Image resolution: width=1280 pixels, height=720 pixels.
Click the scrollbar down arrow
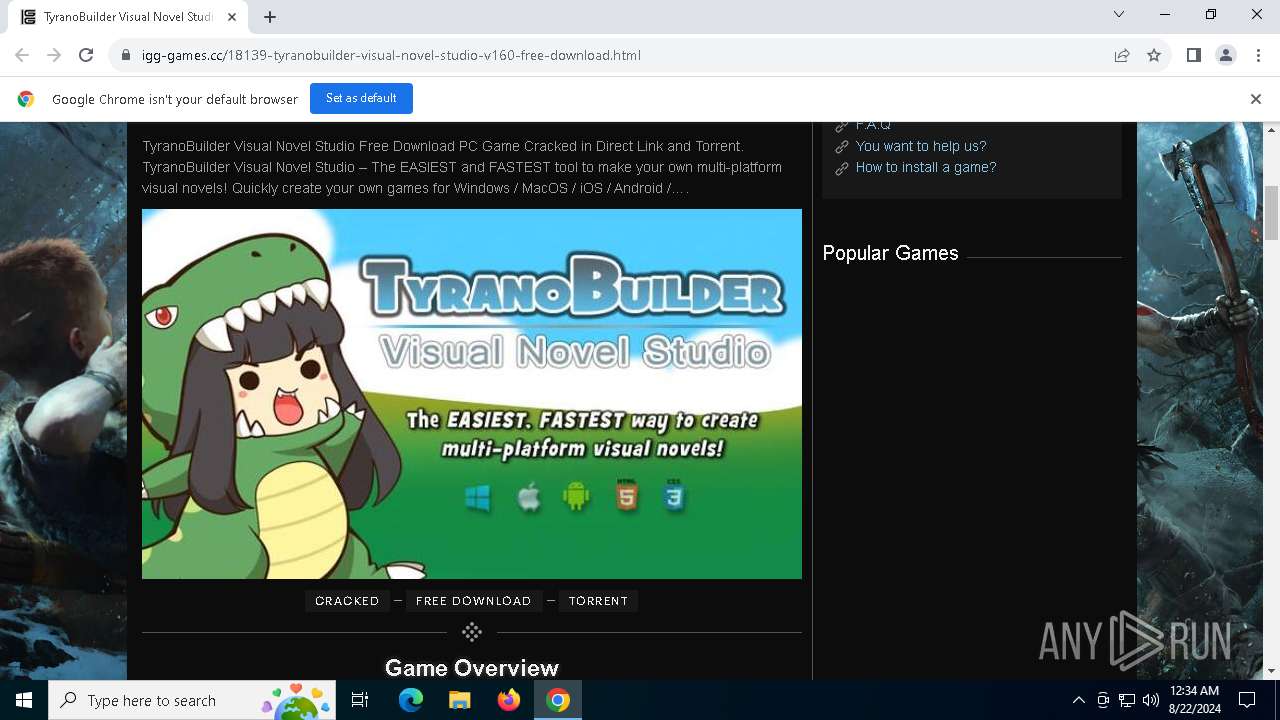[1272, 671]
